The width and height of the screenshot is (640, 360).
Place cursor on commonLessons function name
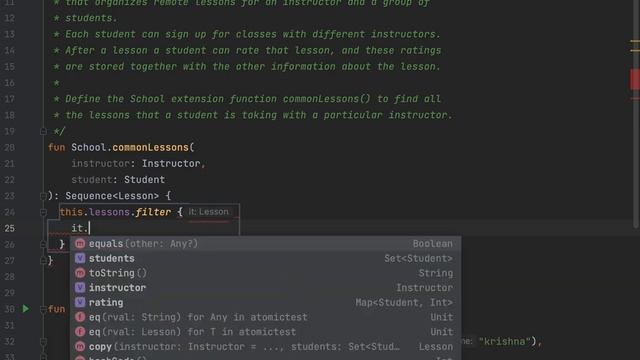click(150, 147)
